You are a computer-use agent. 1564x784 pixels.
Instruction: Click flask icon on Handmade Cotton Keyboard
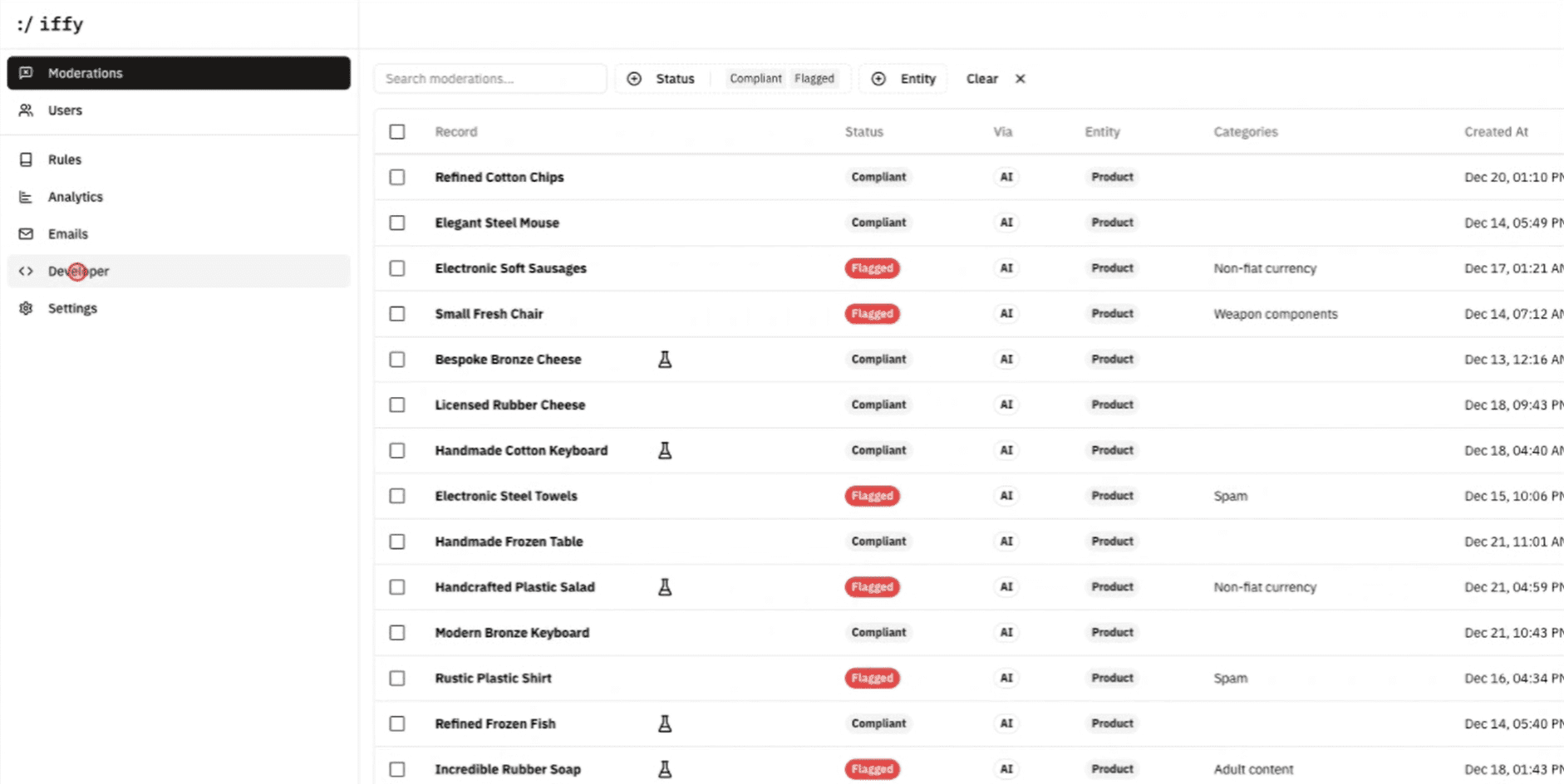(x=665, y=451)
